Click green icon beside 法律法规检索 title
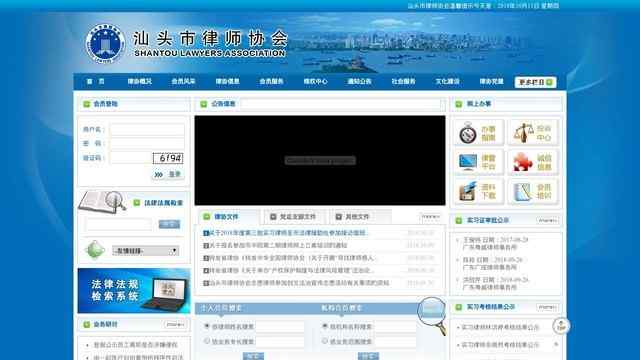Screen dimensions: 640x360 137,203
